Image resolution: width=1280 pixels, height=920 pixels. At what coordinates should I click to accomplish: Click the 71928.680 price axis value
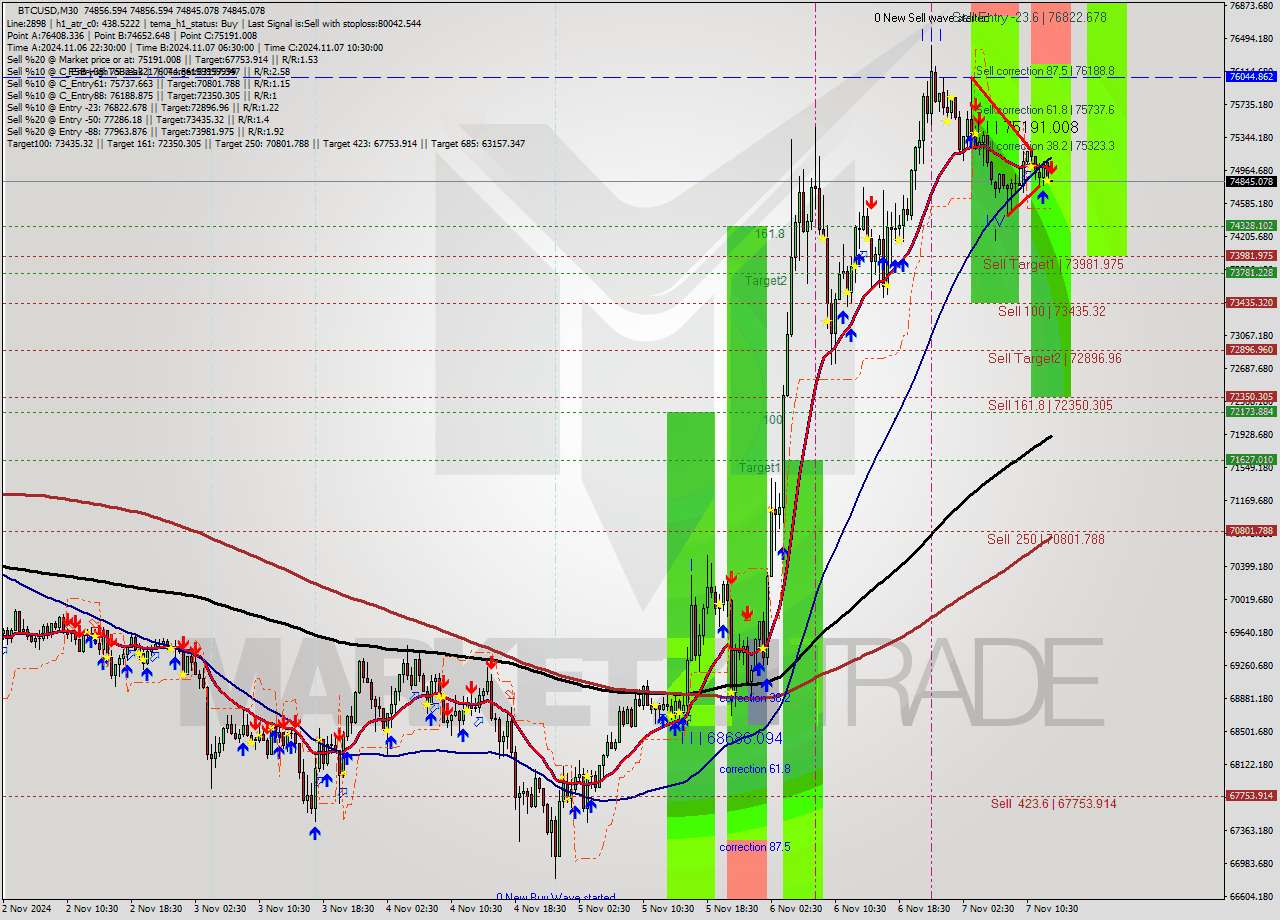(x=1251, y=435)
